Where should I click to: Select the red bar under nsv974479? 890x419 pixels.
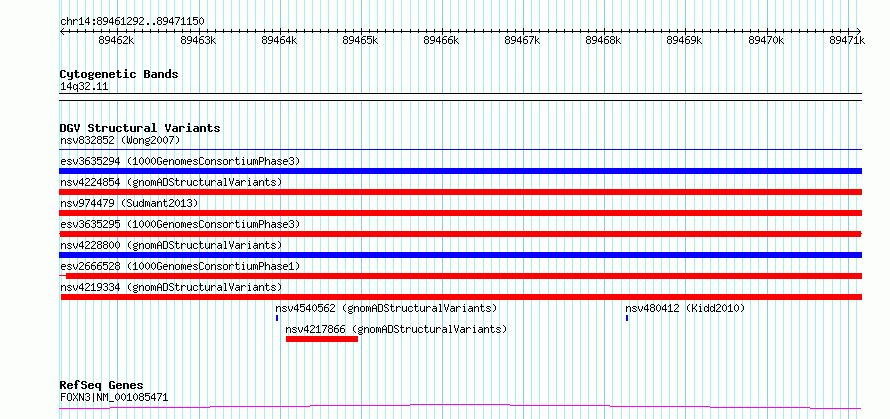coord(460,213)
